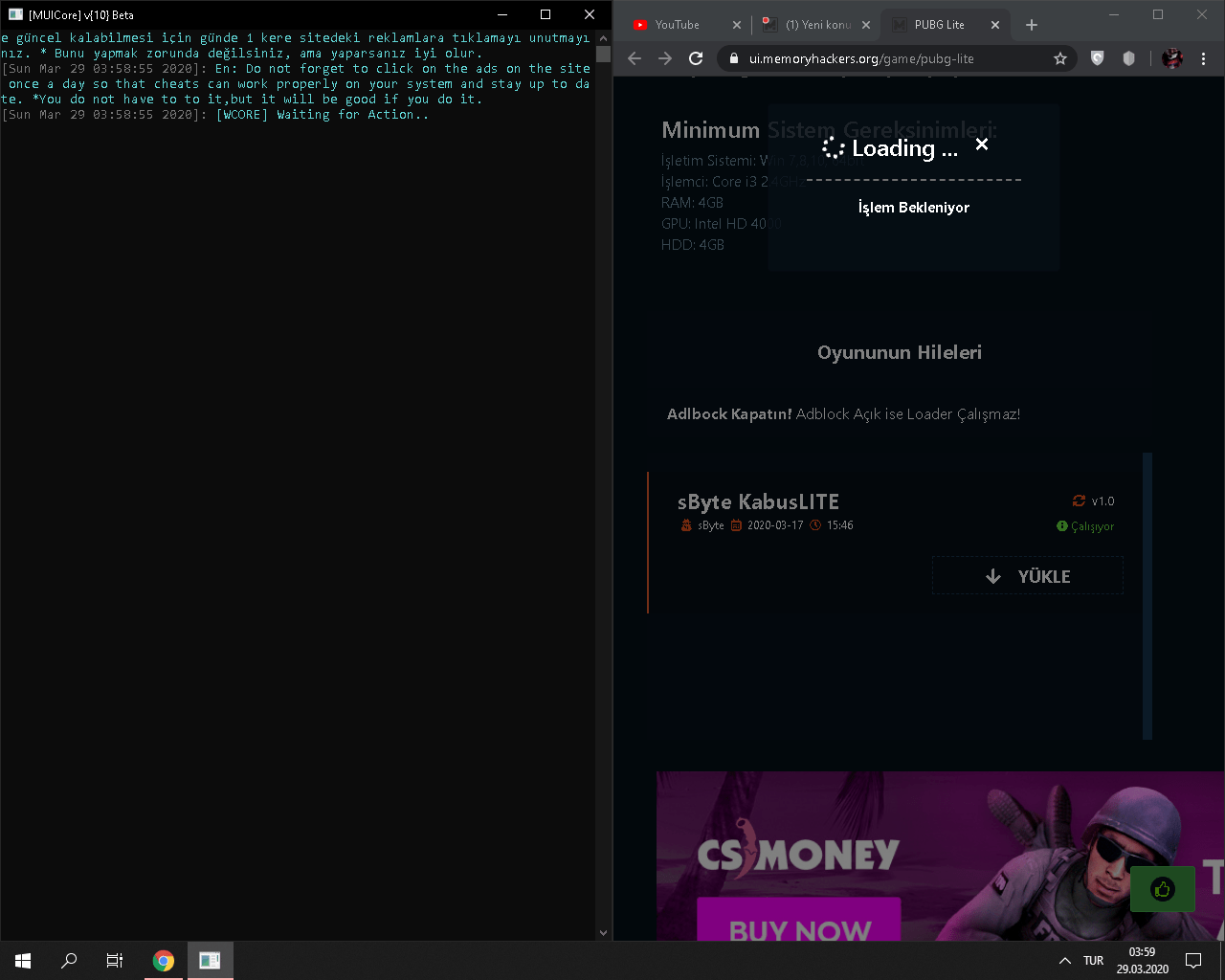Close the YouTube tab
The image size is (1225, 980).
coord(736,25)
